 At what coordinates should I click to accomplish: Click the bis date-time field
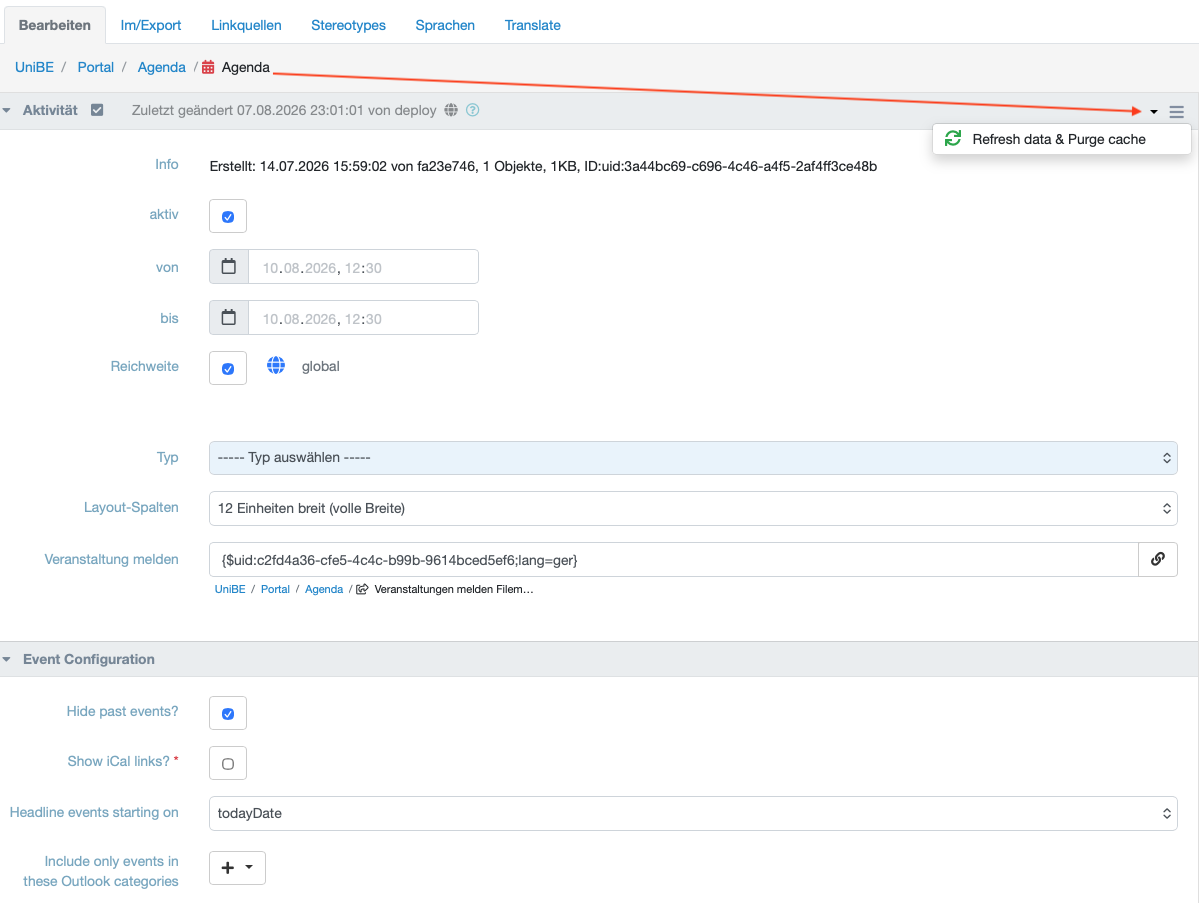(363, 318)
